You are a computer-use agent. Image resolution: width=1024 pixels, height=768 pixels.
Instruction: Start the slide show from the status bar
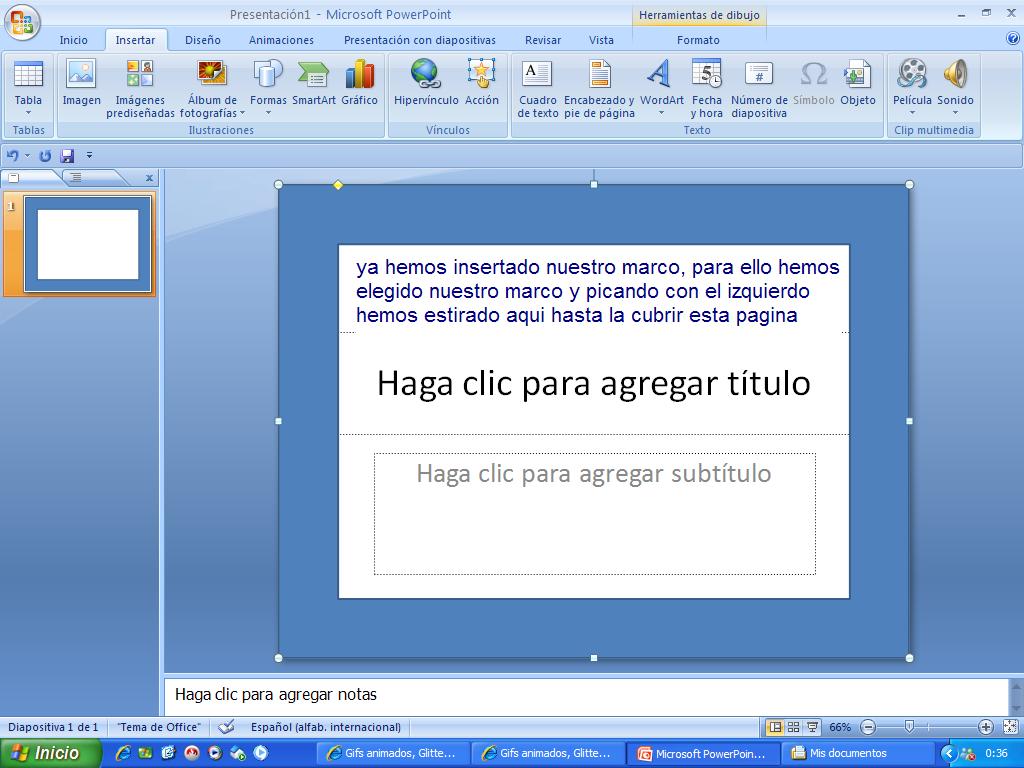[x=812, y=727]
